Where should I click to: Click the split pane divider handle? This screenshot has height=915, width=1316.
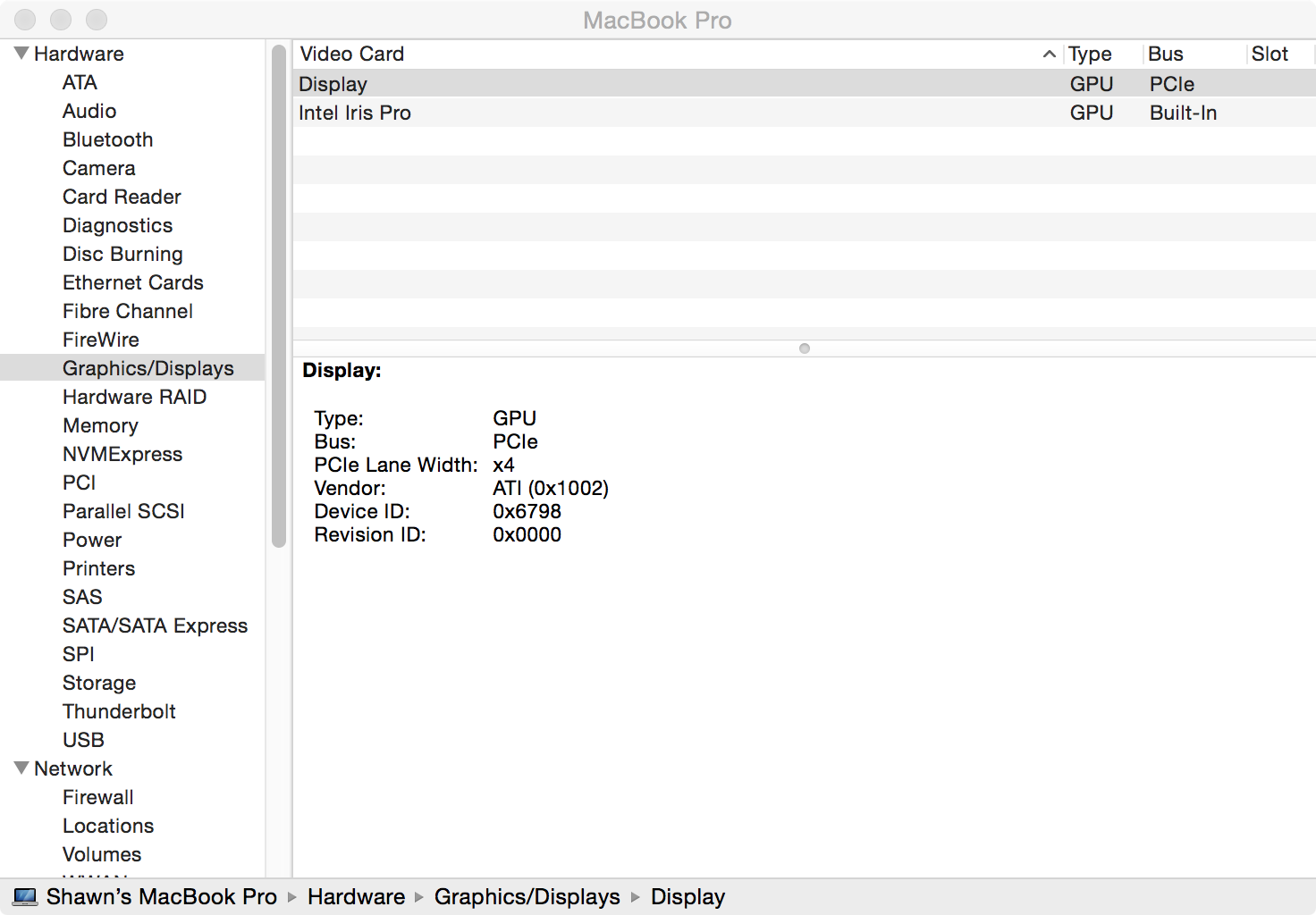805,348
